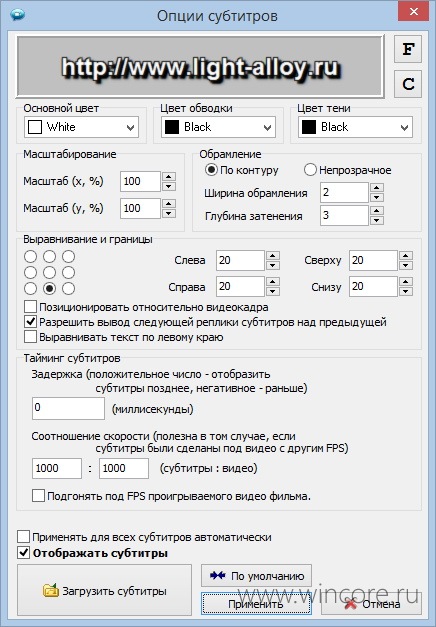Click the folder icon on Загрузить субтитры
The image size is (436, 627).
(51, 591)
